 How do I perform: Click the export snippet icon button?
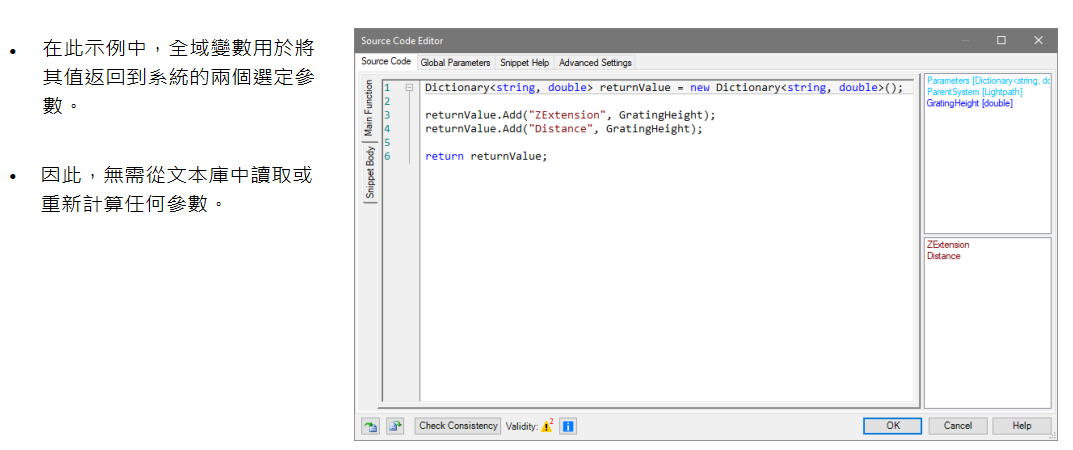[395, 426]
